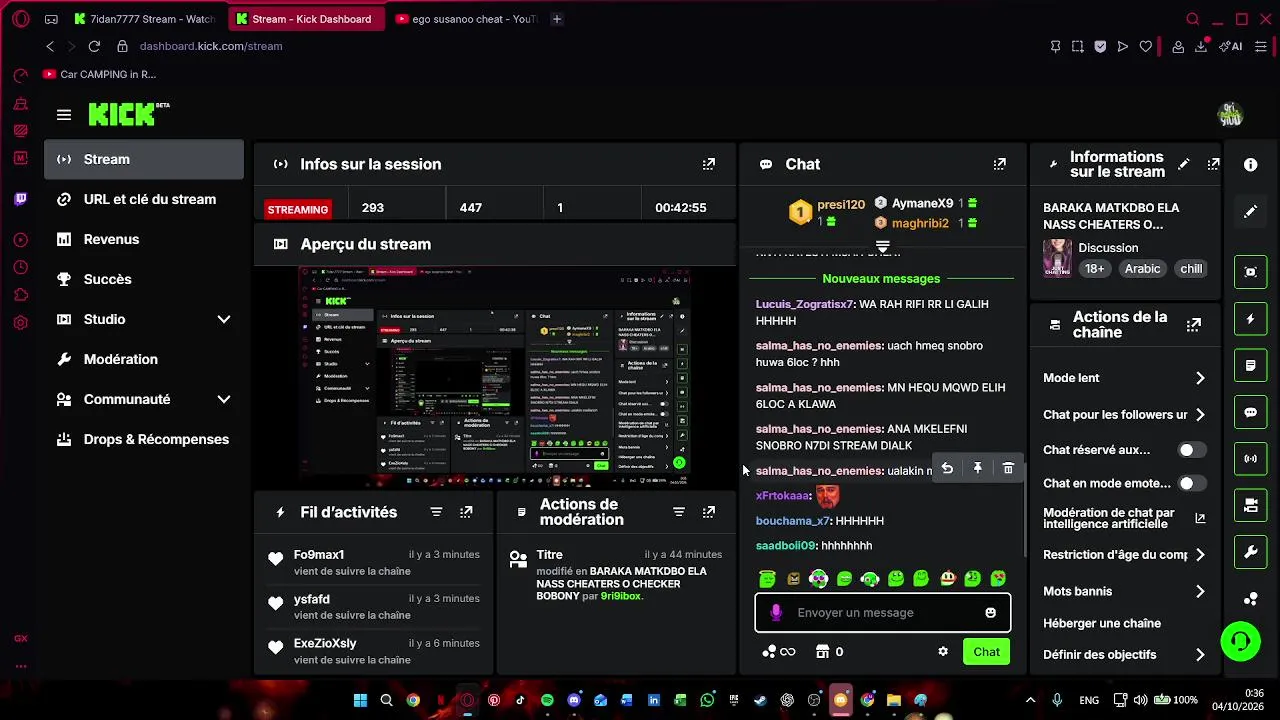The width and height of the screenshot is (1280, 720).
Task: Open filter options in Fil d'activités
Action: (436, 512)
